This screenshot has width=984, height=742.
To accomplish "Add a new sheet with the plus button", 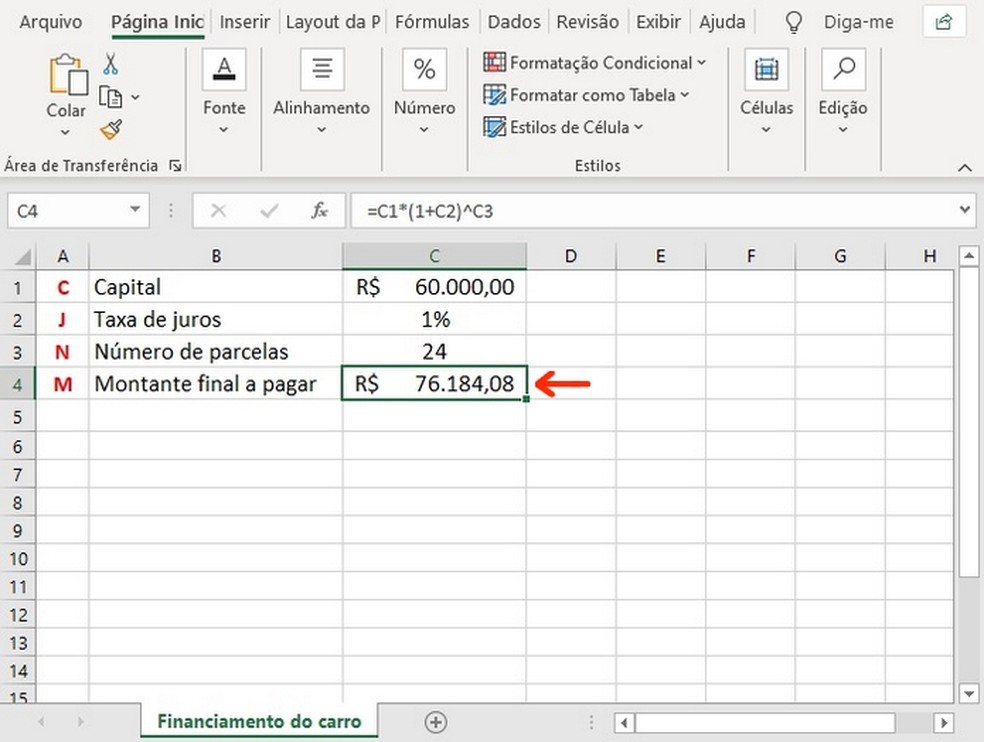I will pos(436,721).
